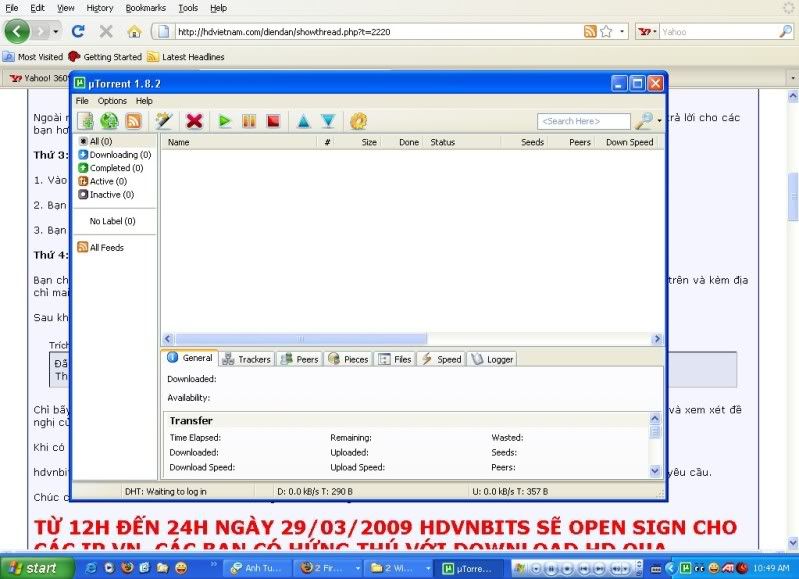Switch to the Trackers tab

pos(247,359)
